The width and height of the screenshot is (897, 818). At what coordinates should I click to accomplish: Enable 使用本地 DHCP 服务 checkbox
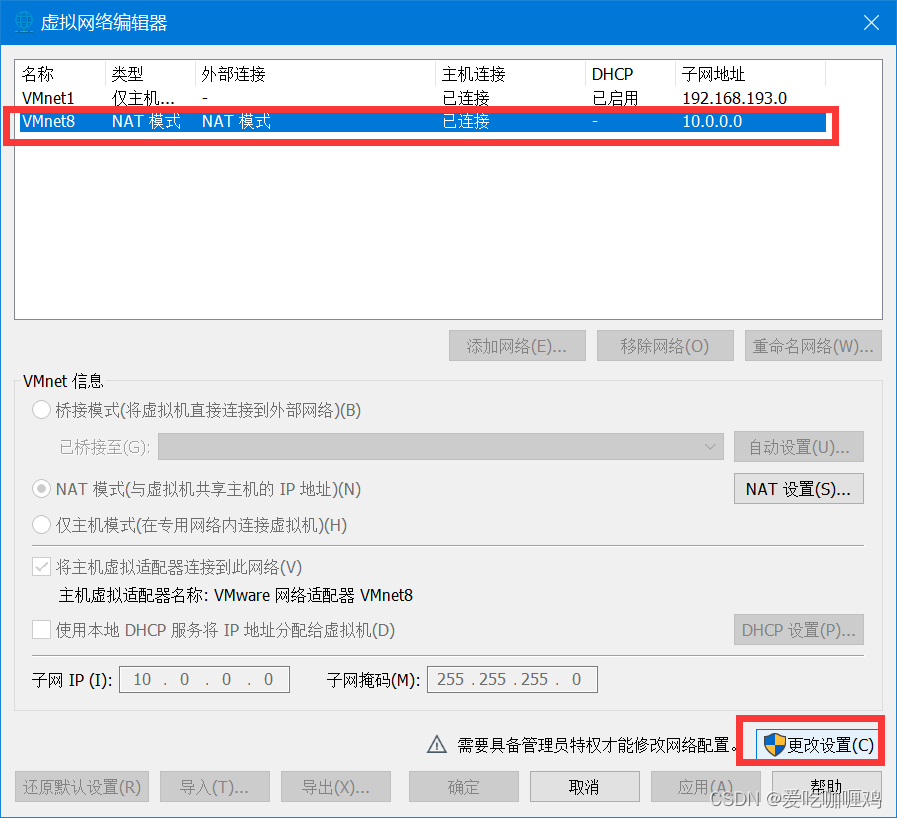[41, 630]
